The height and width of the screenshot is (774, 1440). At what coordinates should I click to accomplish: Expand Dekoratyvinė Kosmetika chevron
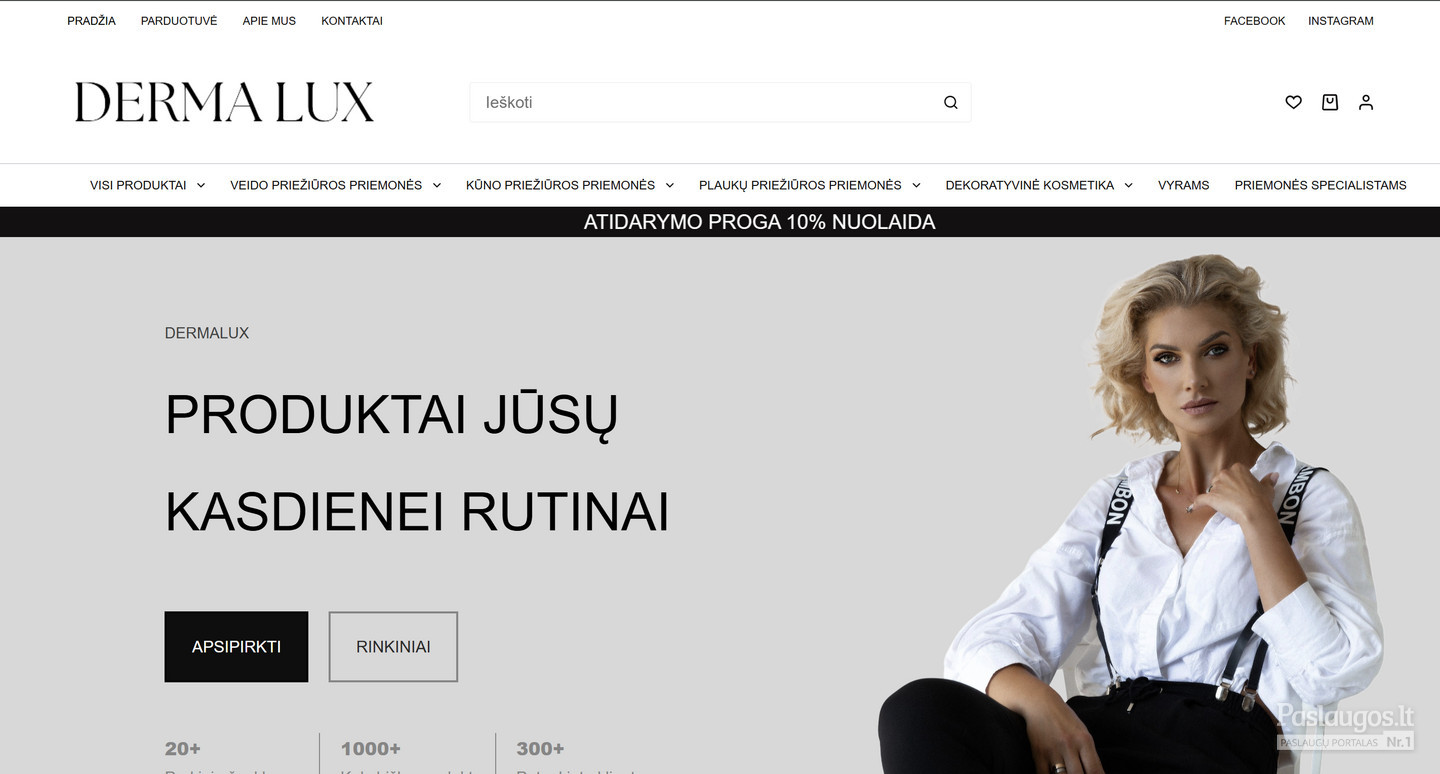[x=1129, y=185]
